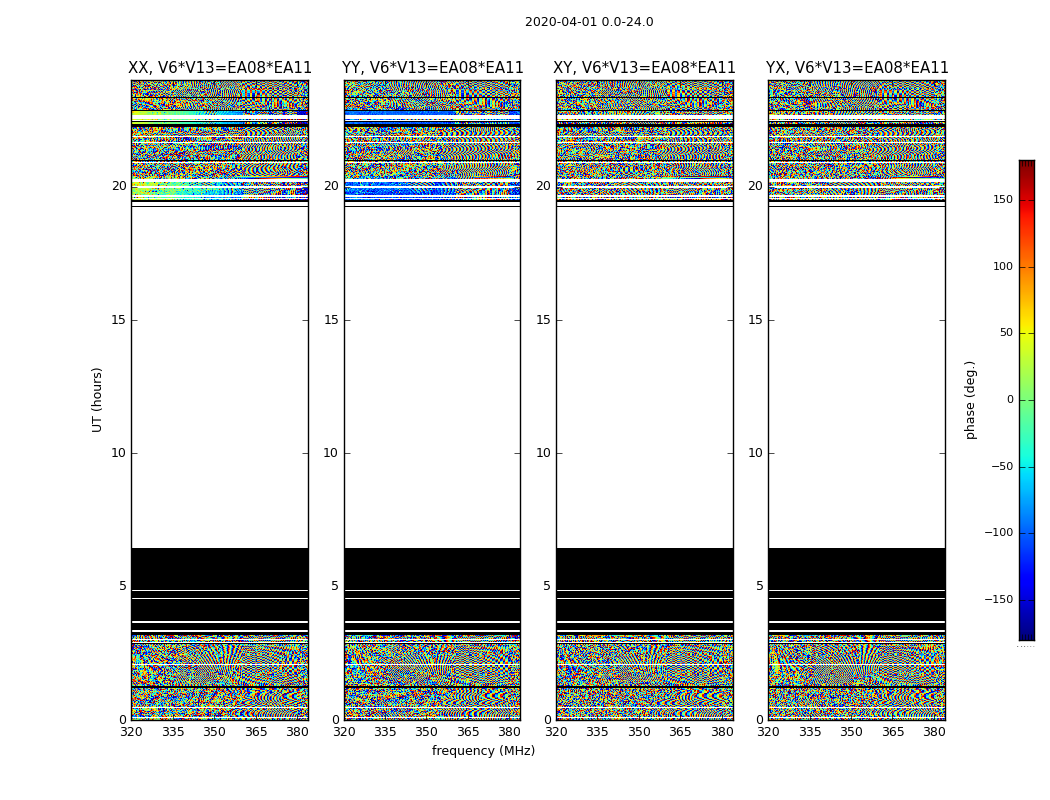Viewport: 1050px width, 800px height.
Task: Click the YX phase waterfall plot
Action: point(856,400)
